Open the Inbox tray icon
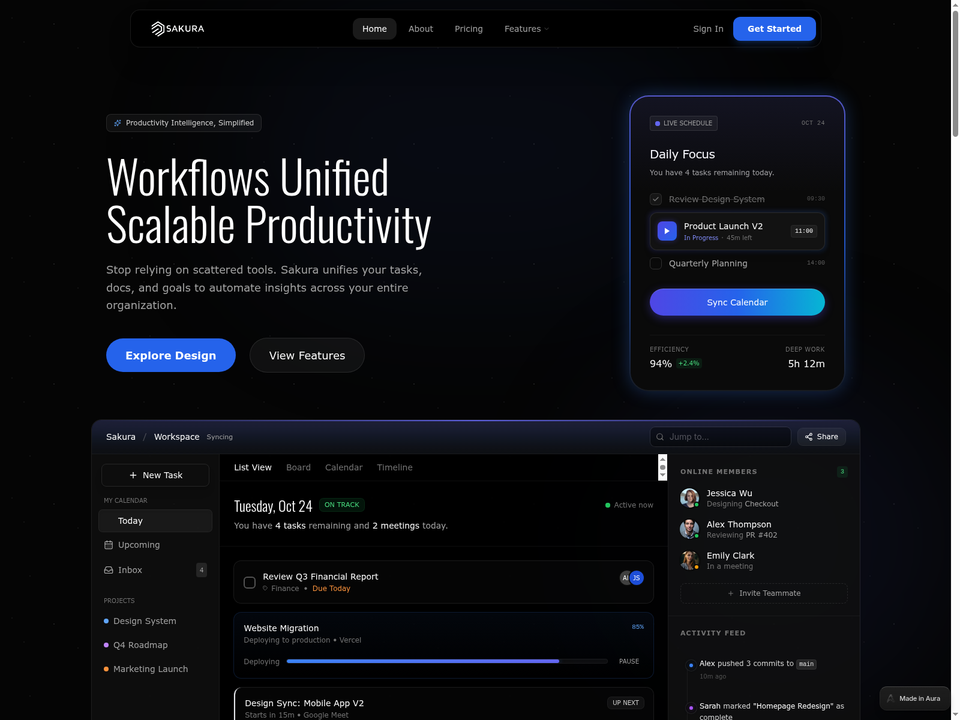The image size is (960, 720). coord(108,570)
